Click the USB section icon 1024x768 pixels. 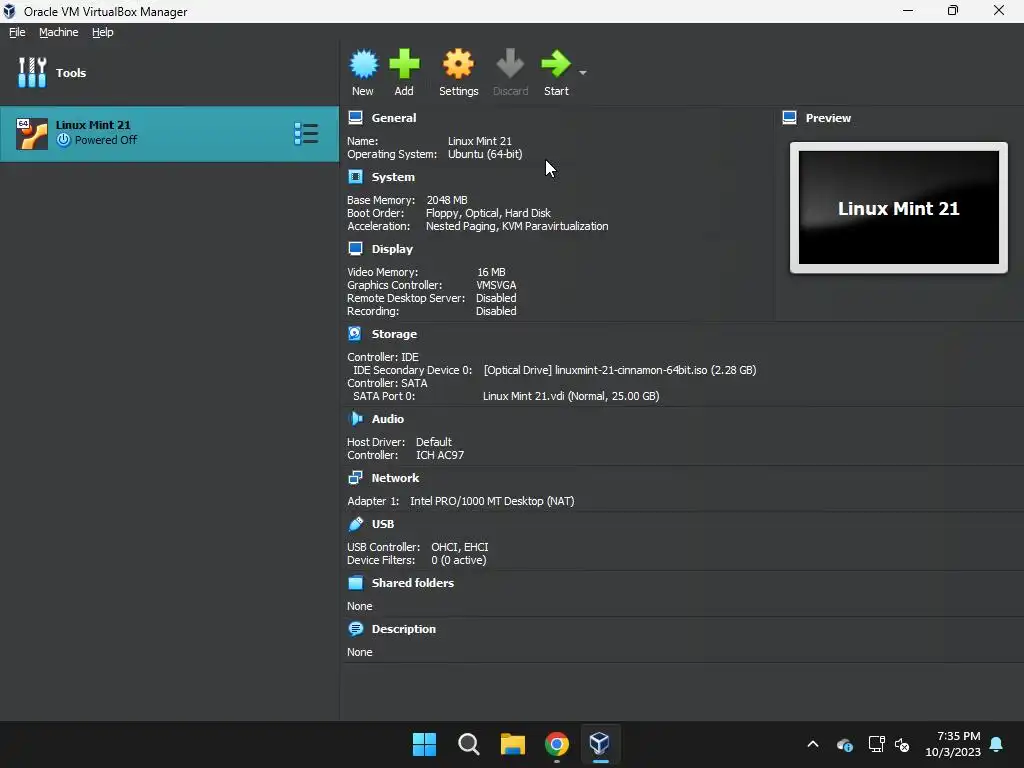tap(355, 524)
